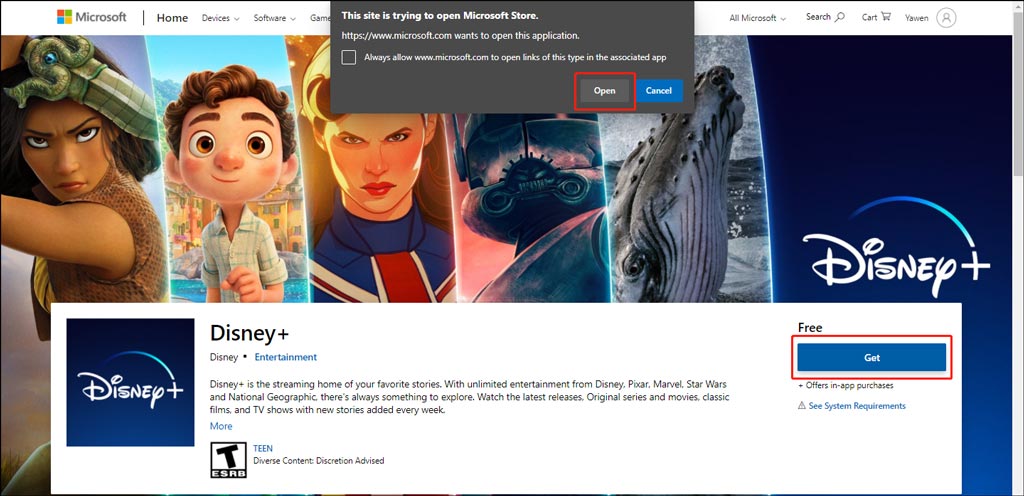Click the blue Get button
Image resolution: width=1024 pixels, height=496 pixels.
pos(871,357)
